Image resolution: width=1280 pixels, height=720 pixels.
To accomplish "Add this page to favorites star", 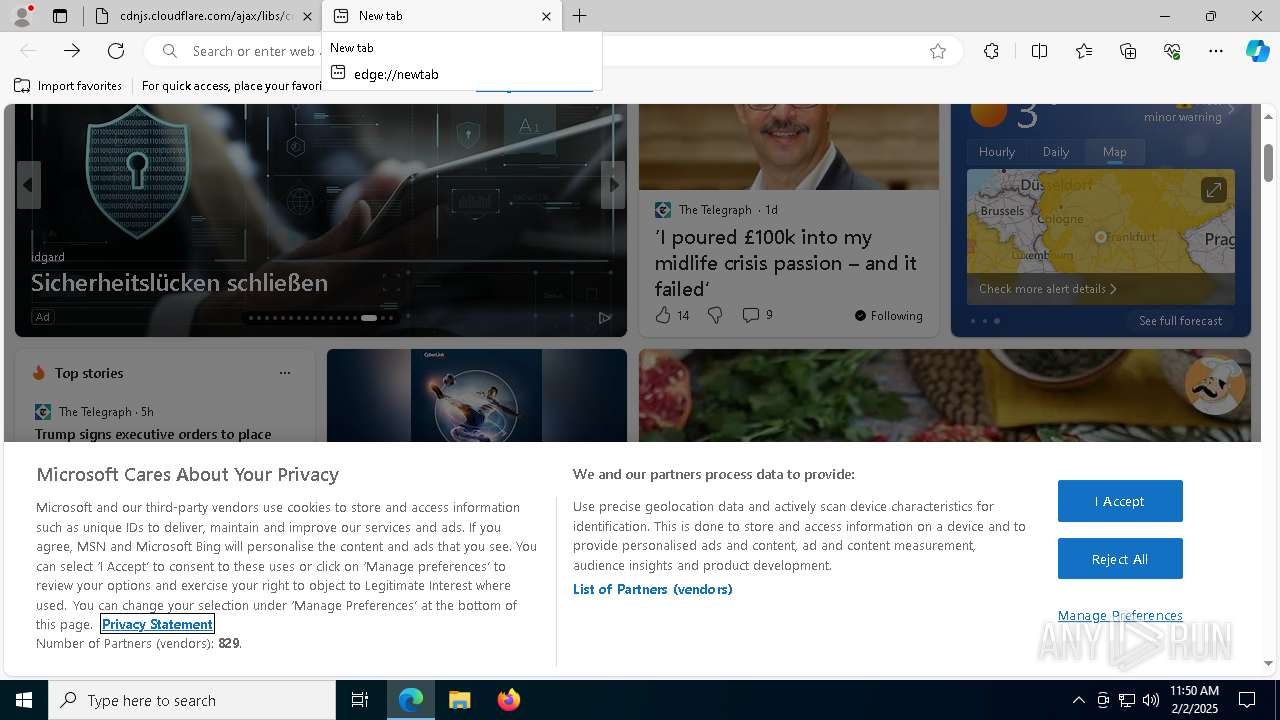I will click(938, 51).
